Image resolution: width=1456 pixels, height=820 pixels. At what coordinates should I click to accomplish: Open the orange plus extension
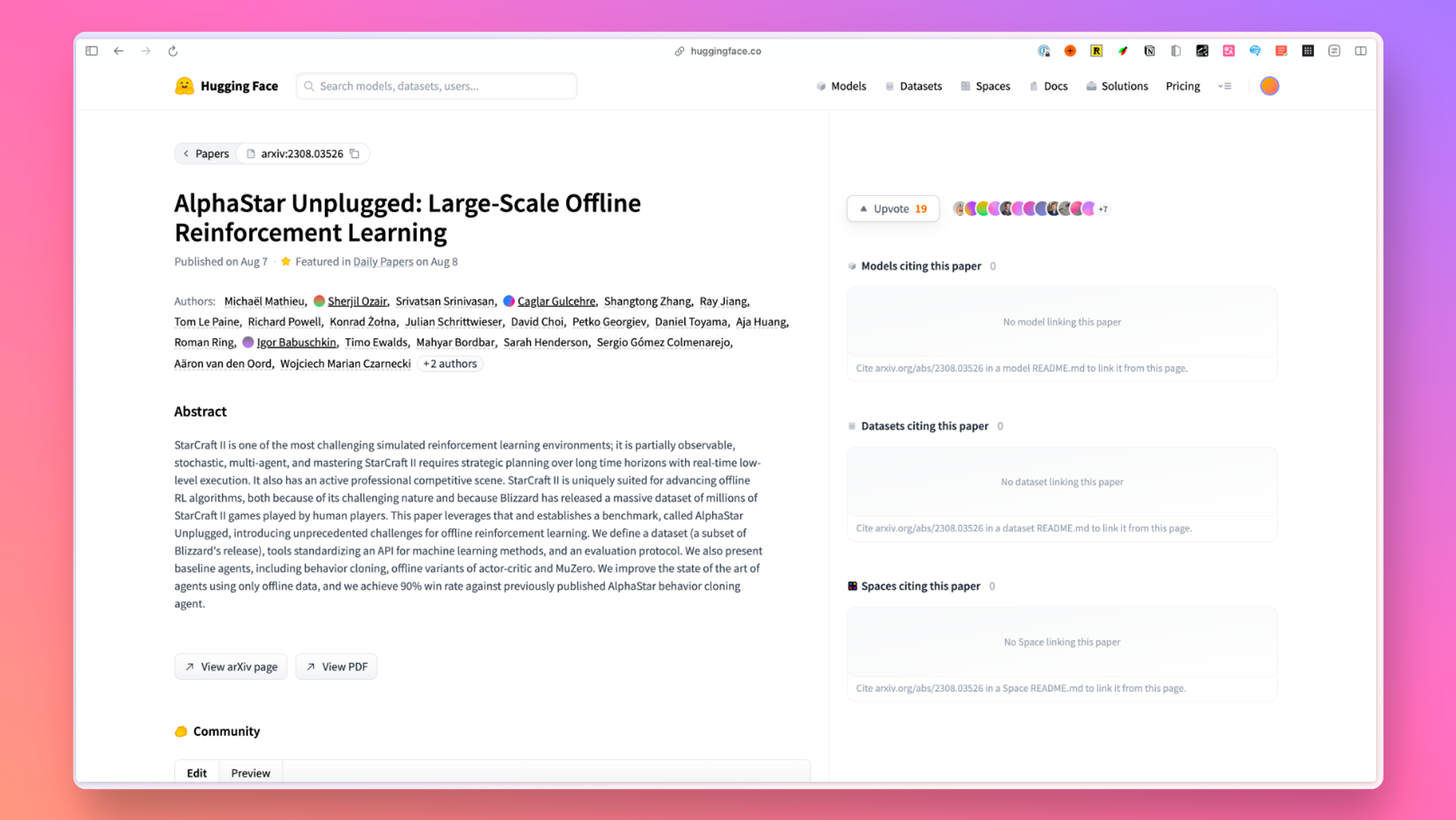tap(1070, 51)
